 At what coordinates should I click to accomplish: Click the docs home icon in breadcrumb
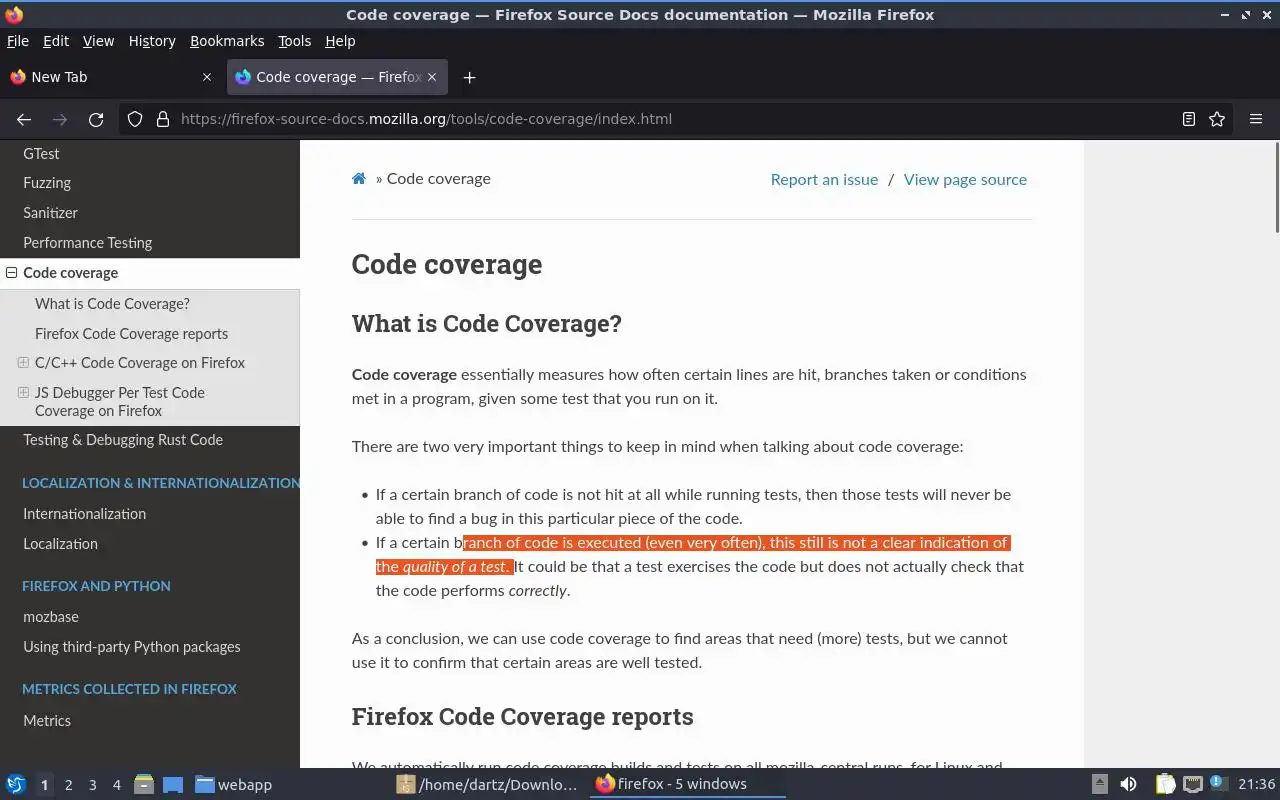[x=359, y=179]
